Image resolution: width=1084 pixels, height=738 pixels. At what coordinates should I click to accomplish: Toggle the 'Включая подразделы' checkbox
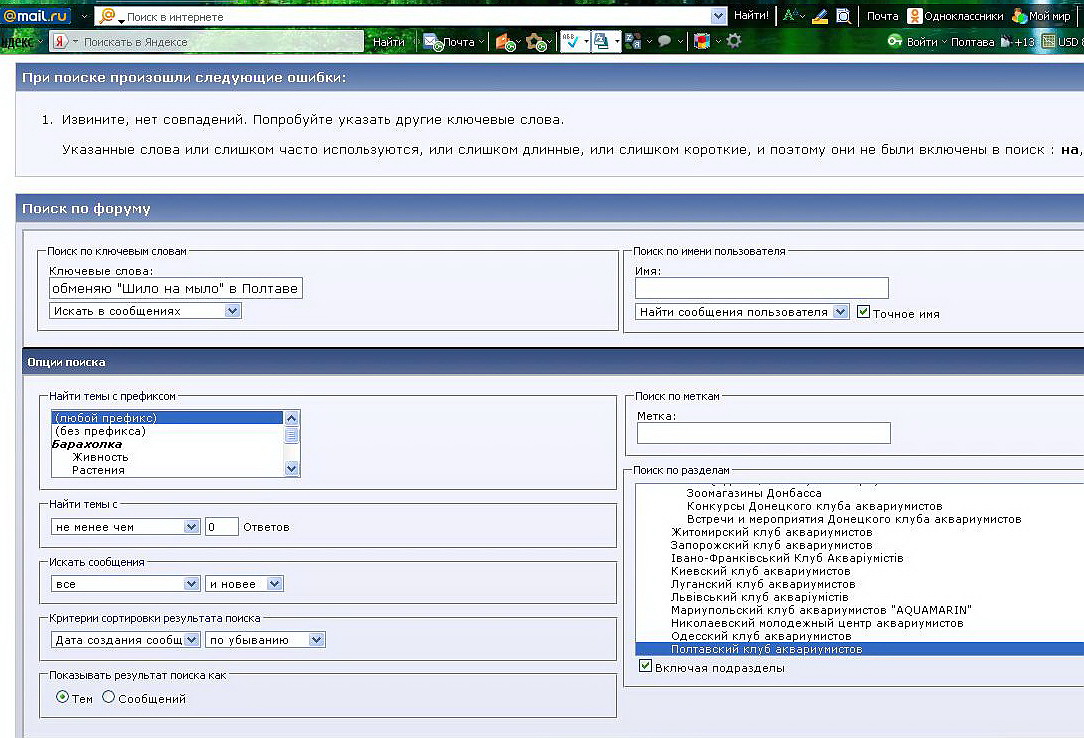(645, 667)
